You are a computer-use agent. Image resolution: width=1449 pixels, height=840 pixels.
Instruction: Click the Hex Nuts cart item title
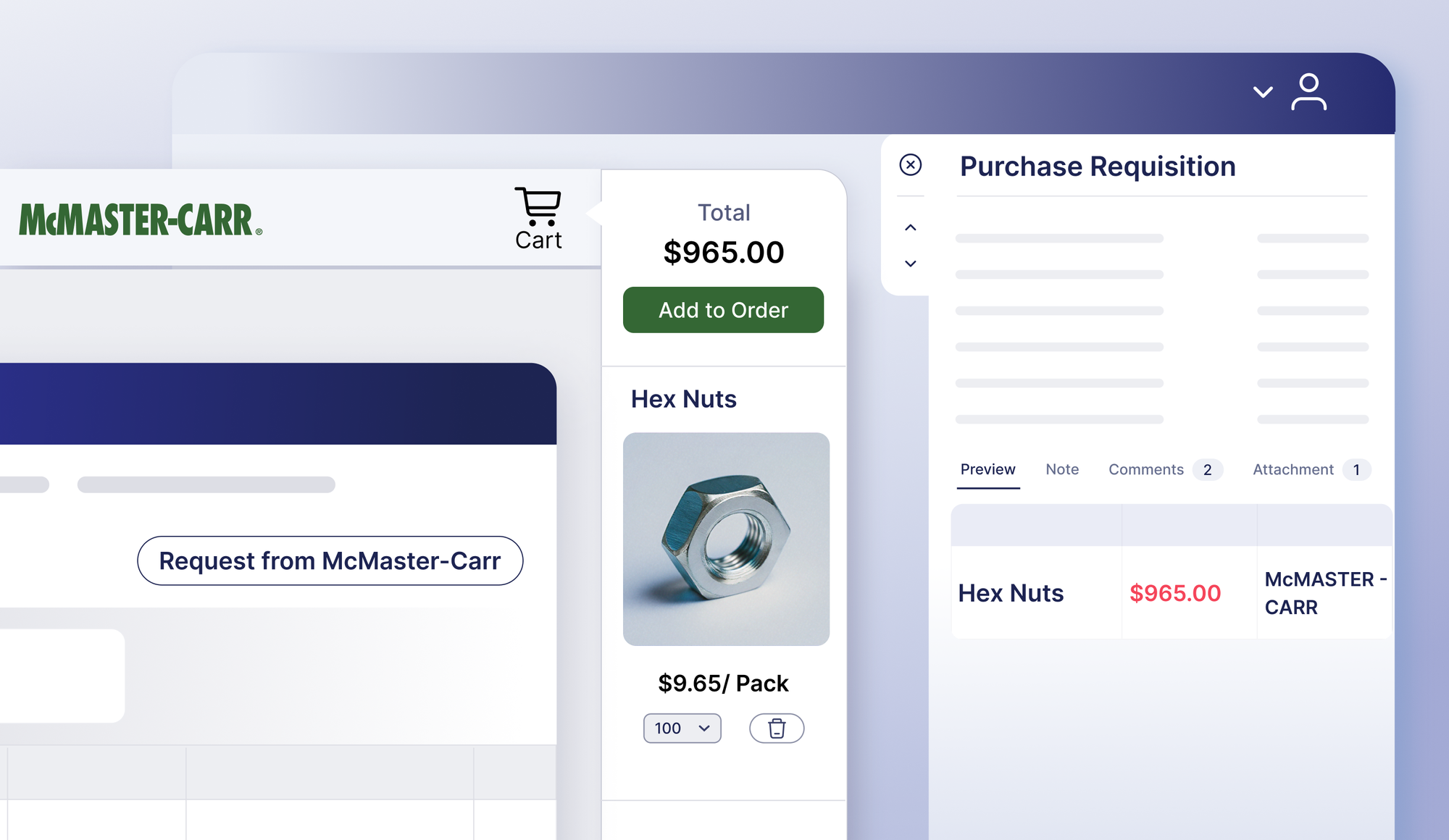[x=683, y=399]
